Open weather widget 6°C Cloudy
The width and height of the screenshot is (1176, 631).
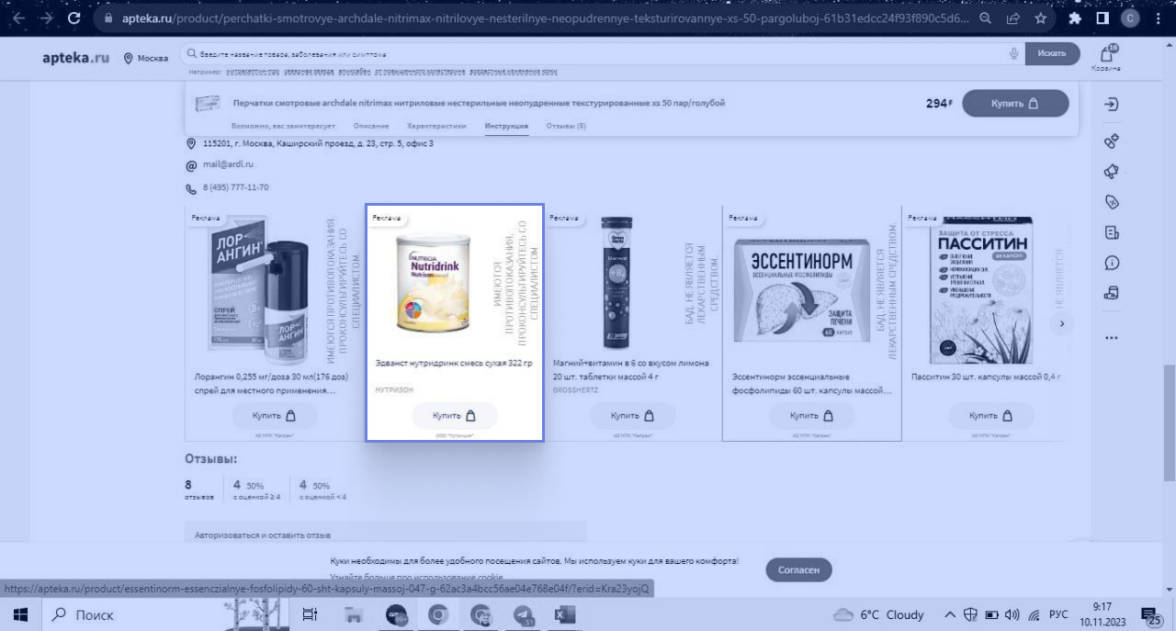pos(879,614)
